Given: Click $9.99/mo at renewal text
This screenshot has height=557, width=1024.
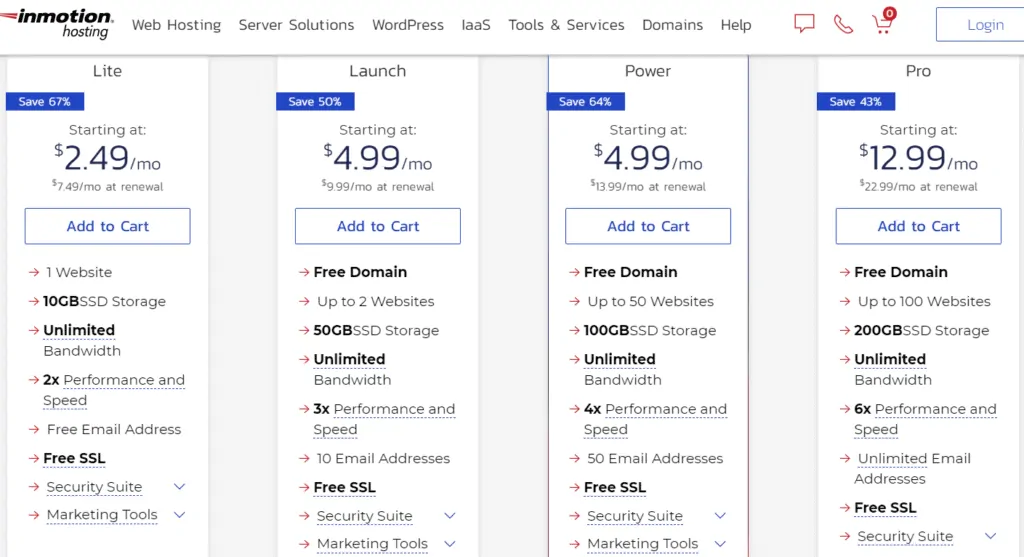Looking at the screenshot, I should coord(377,186).
